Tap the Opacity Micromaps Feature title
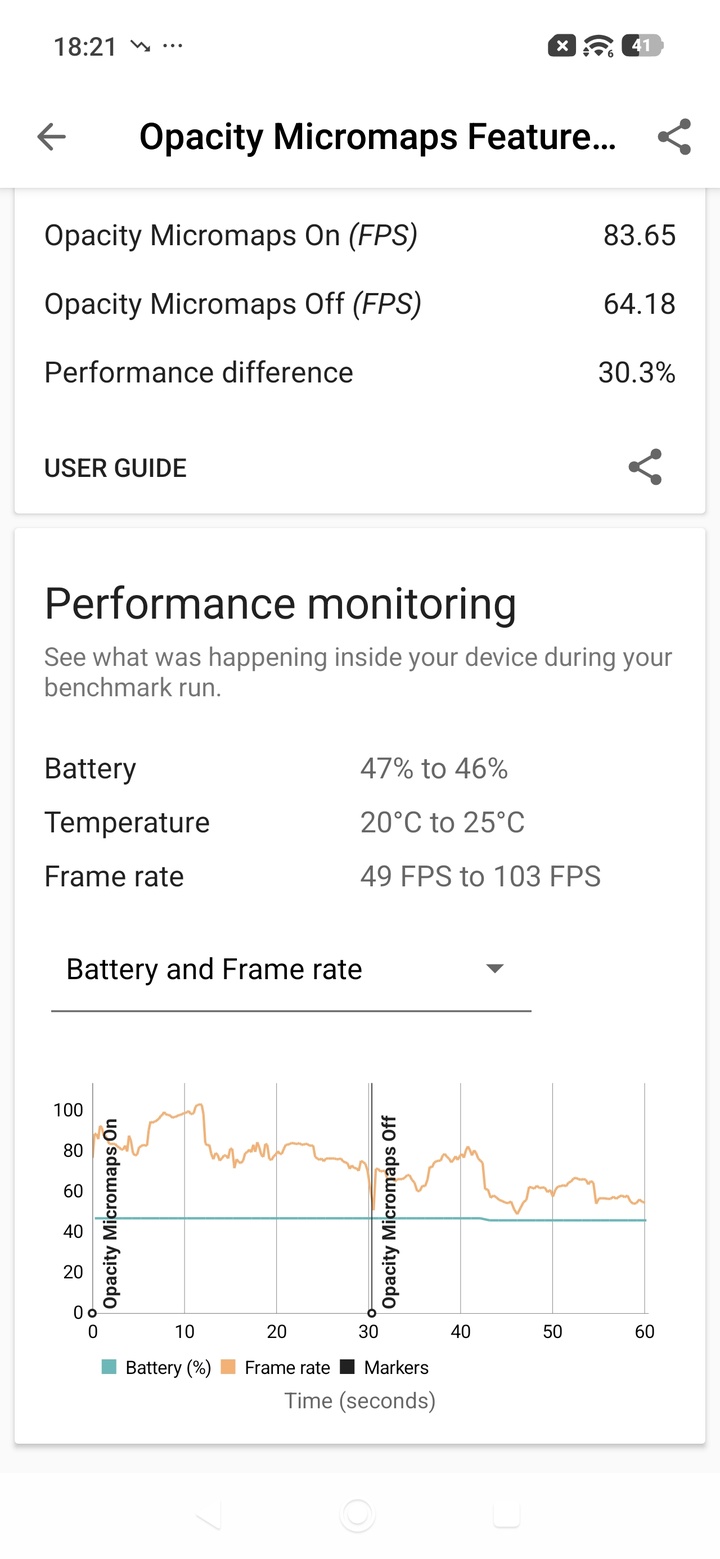720x1559 pixels. pyautogui.click(x=377, y=137)
